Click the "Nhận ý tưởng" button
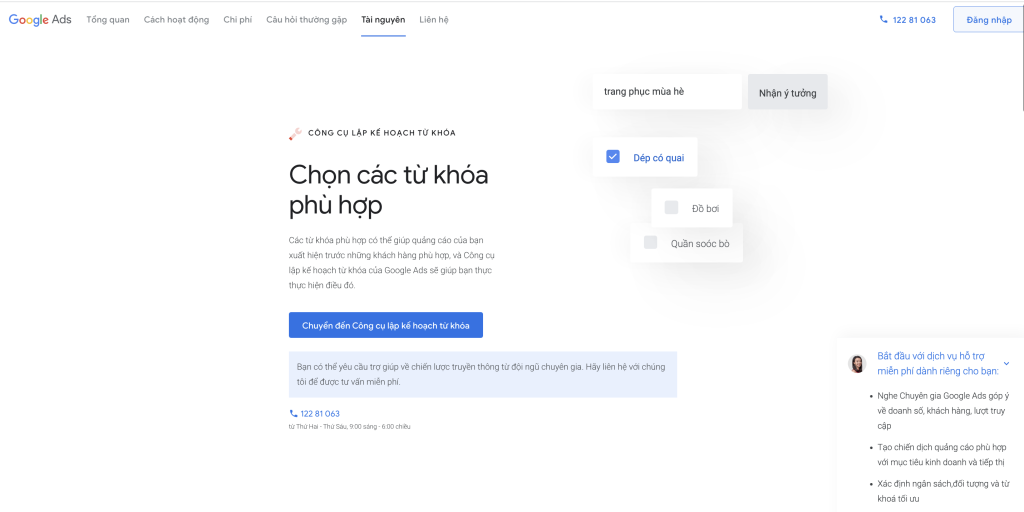 (x=787, y=93)
